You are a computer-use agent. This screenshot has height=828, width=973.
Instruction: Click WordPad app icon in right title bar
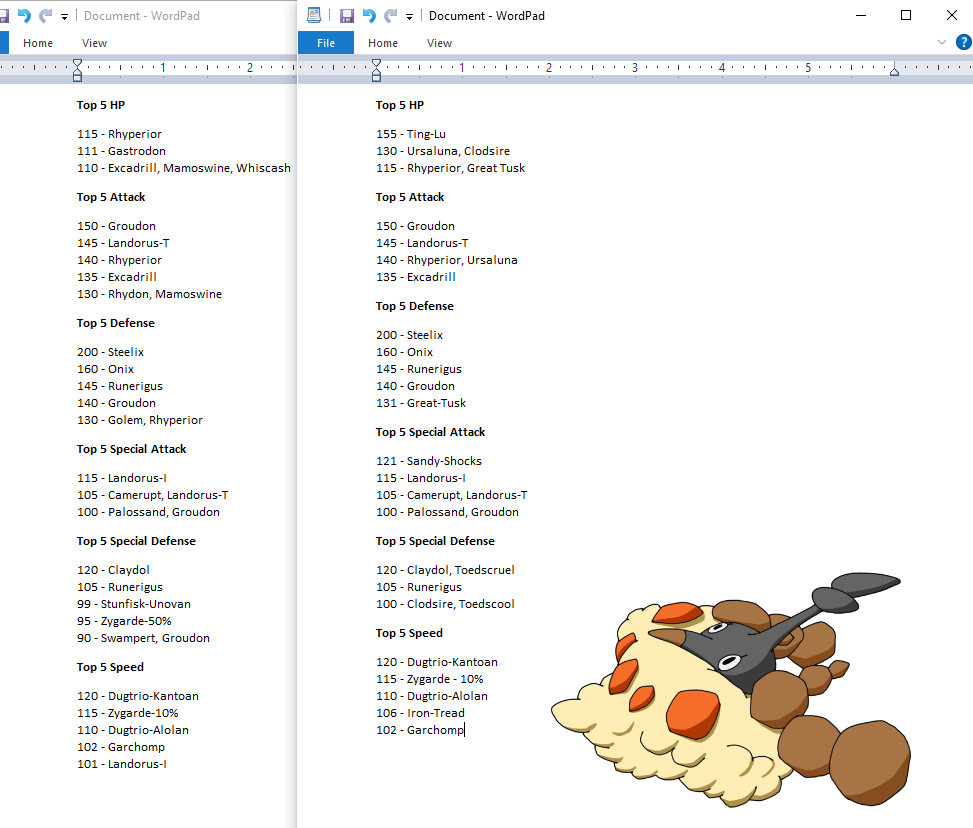(x=314, y=15)
